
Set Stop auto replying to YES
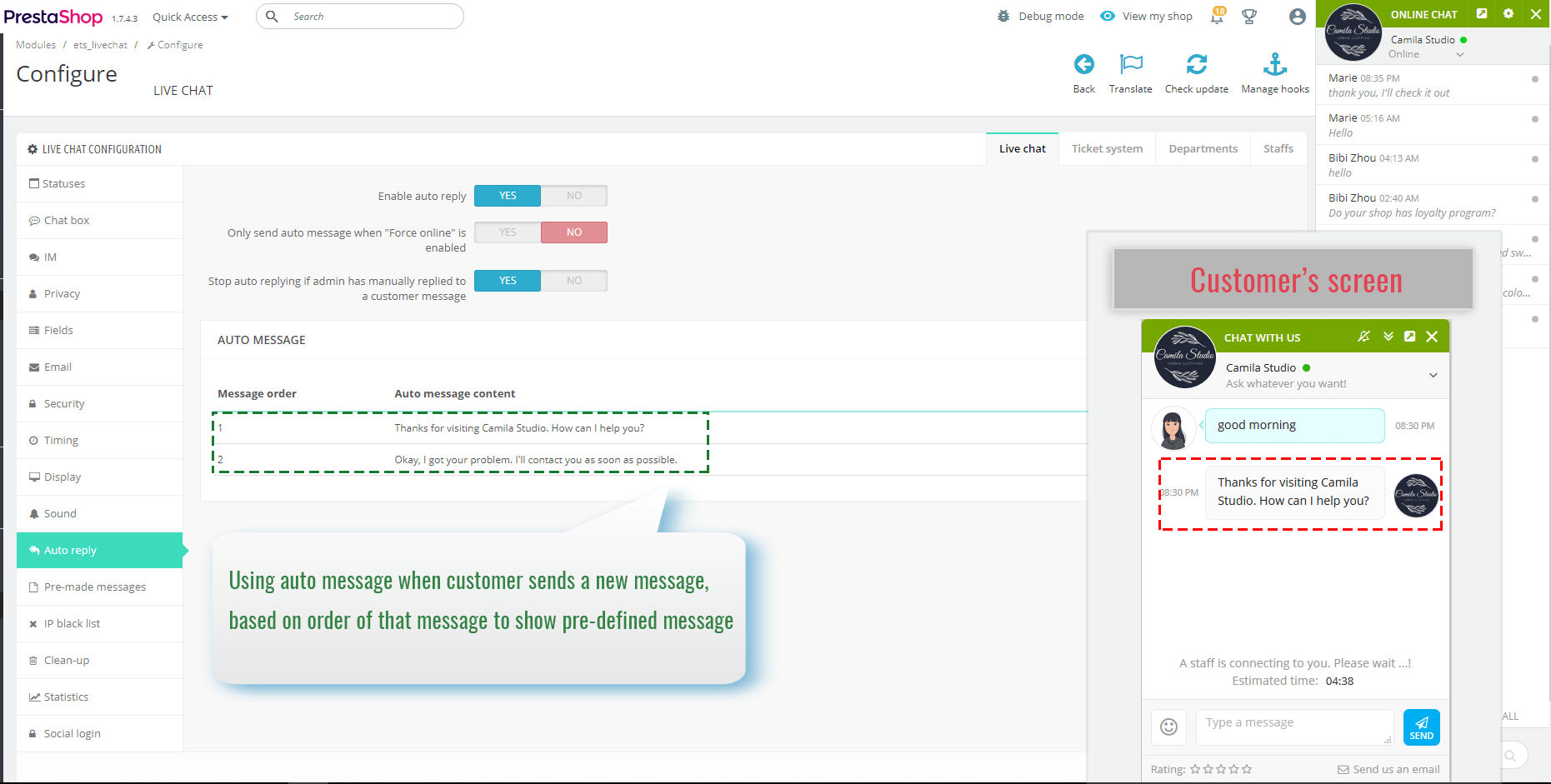508,281
